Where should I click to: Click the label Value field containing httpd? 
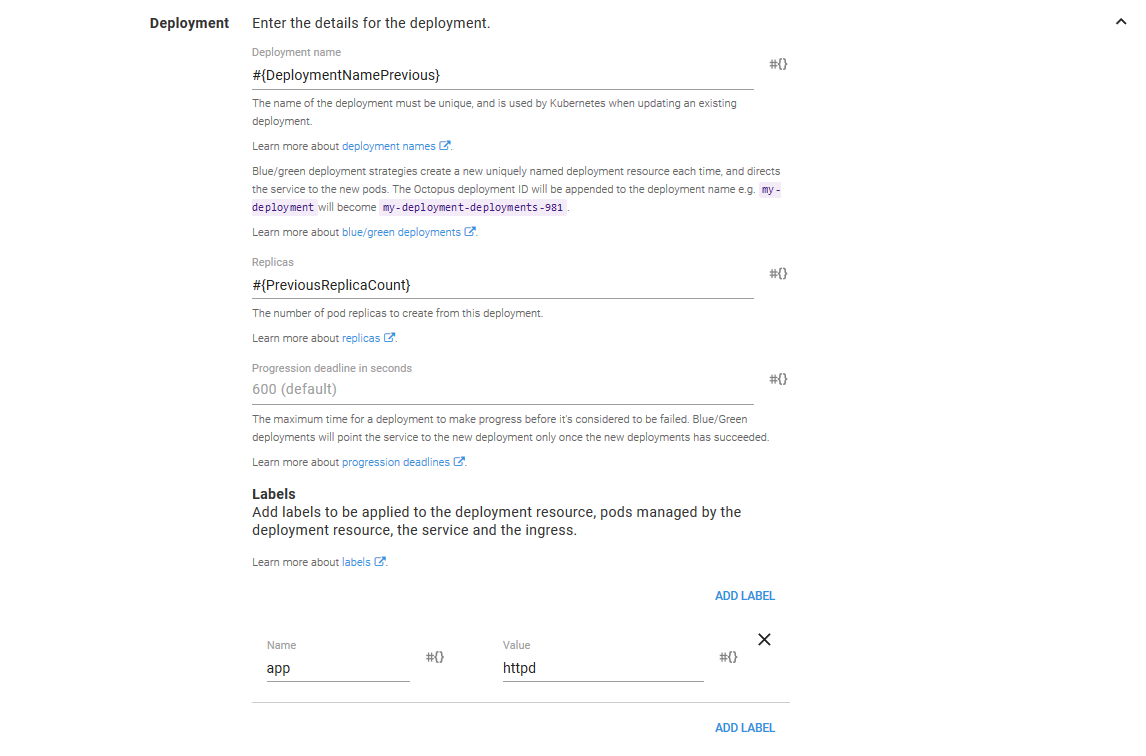[602, 668]
